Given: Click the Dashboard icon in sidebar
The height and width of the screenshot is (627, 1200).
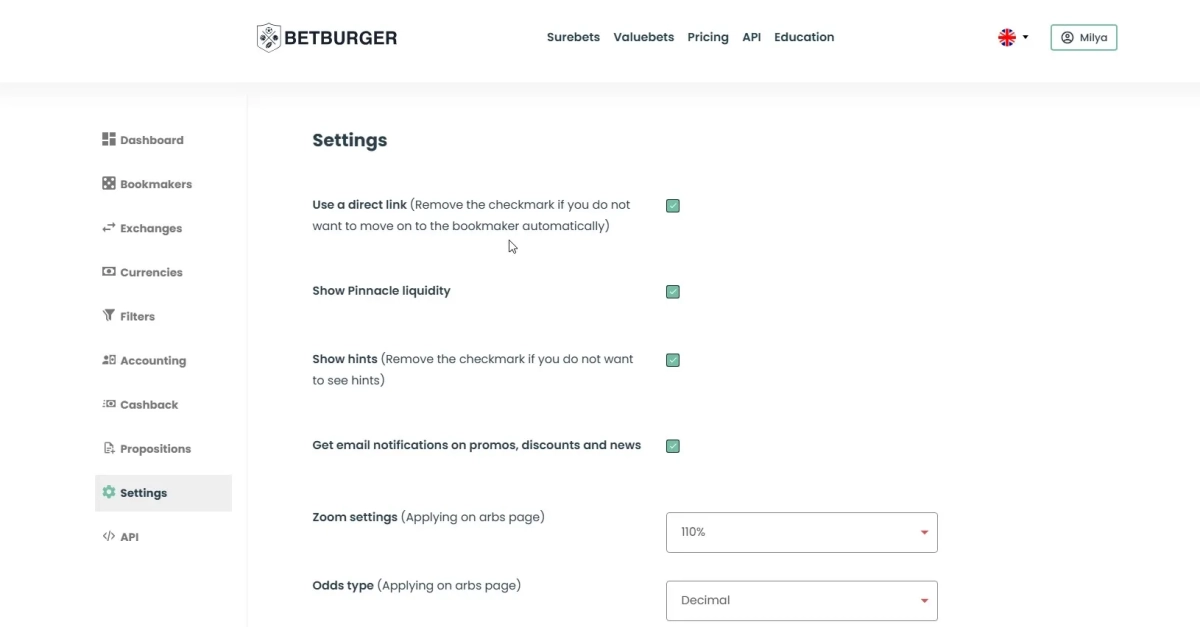Looking at the screenshot, I should [109, 139].
